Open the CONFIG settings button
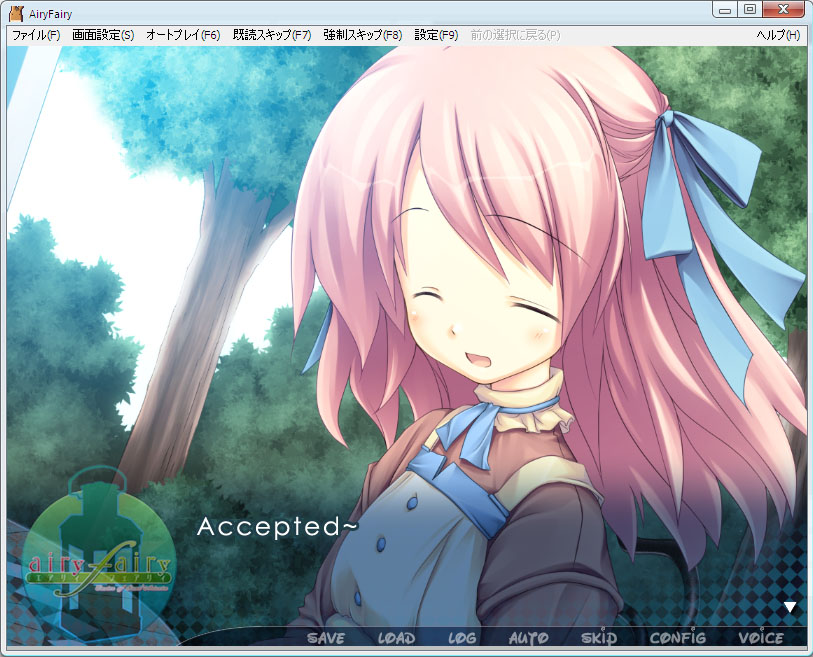This screenshot has height=657, width=813. click(678, 638)
